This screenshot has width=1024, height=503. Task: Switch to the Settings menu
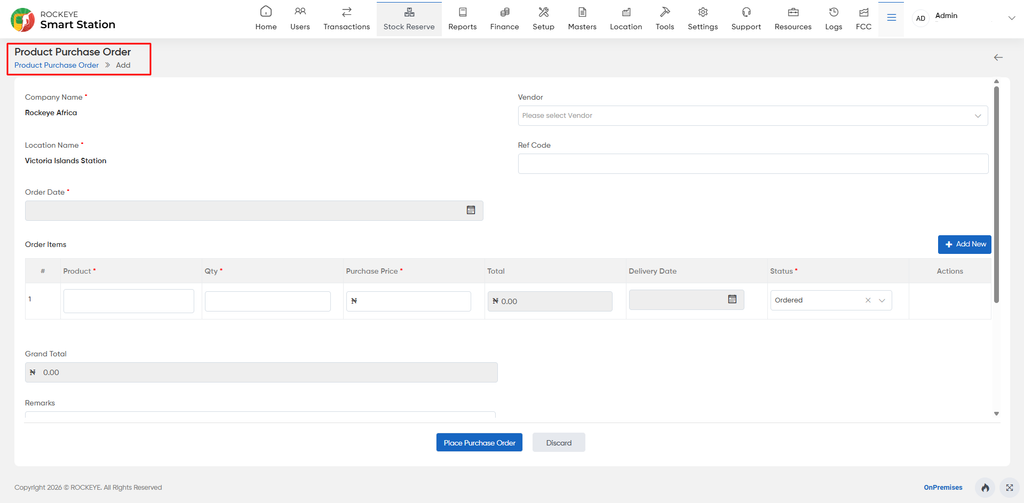pyautogui.click(x=703, y=18)
